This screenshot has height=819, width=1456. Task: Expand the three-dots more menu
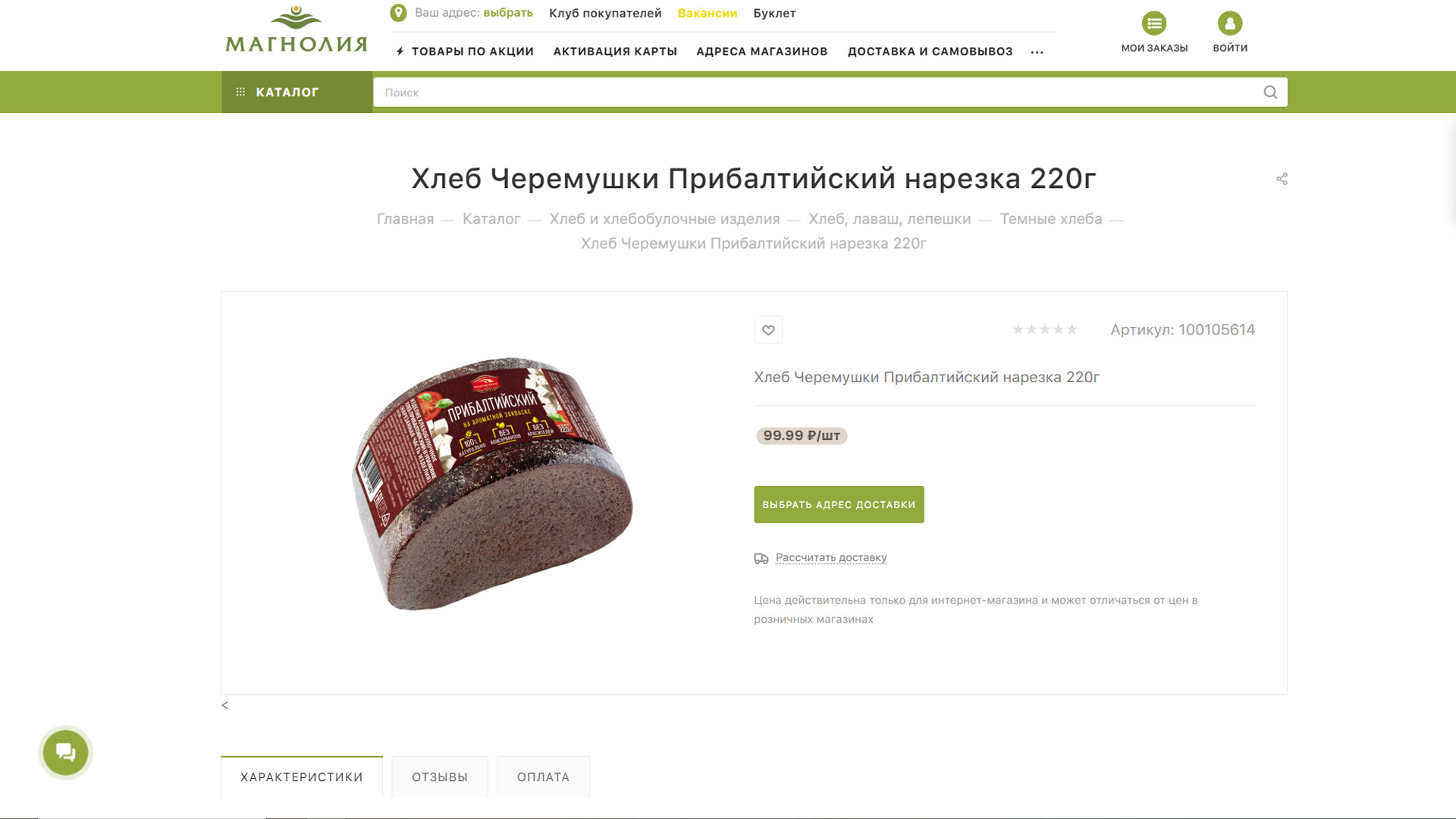[1037, 52]
